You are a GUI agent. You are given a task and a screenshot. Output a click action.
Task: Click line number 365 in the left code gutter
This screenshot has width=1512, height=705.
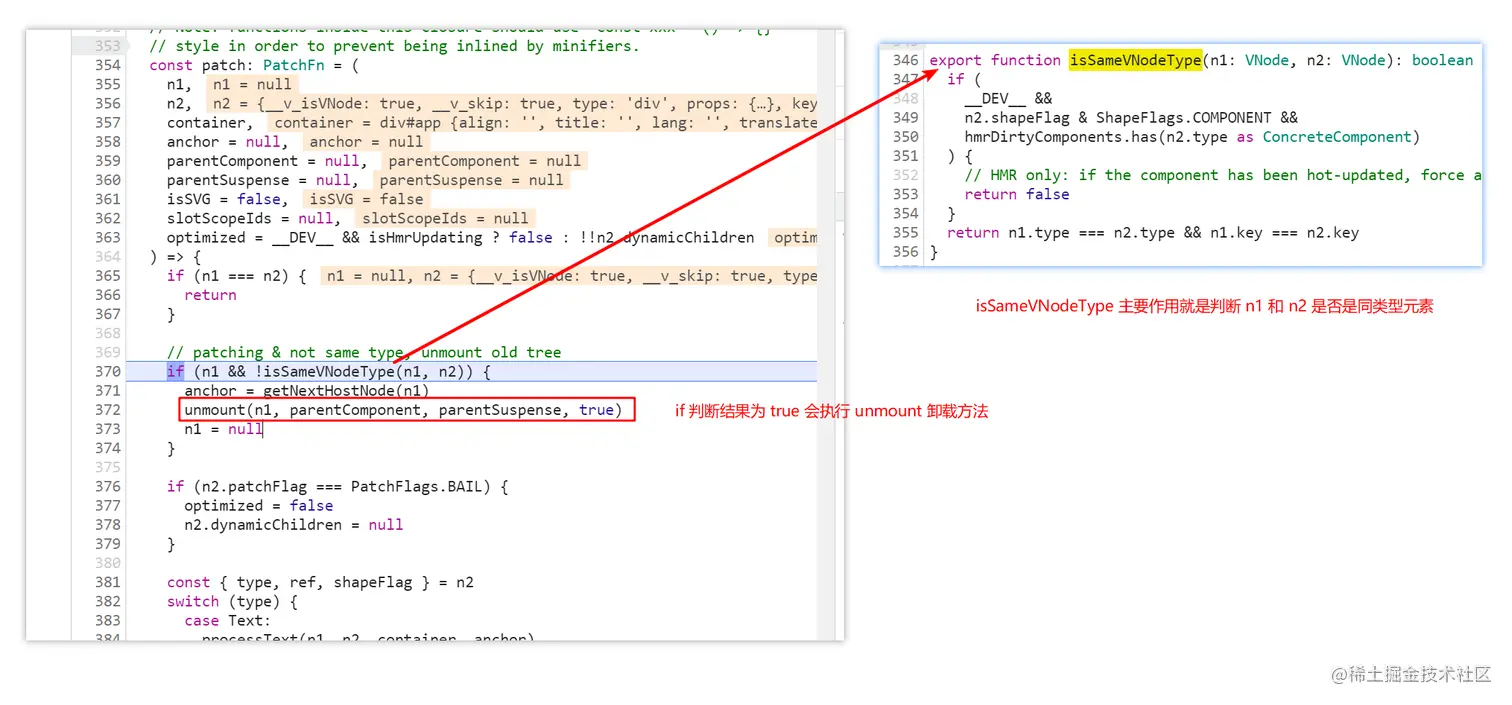coord(107,276)
